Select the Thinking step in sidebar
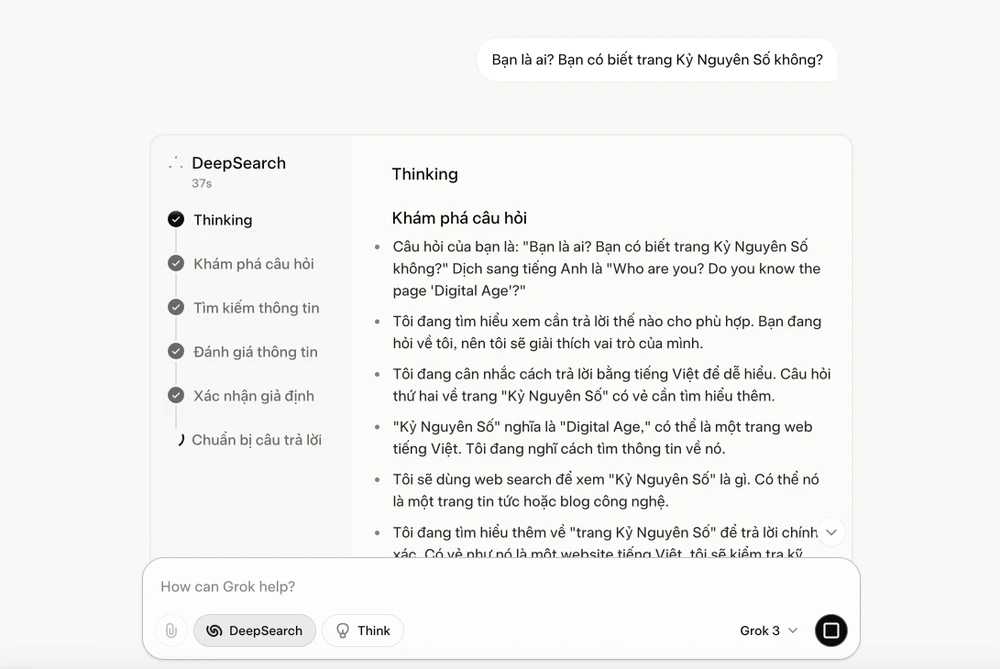Screen dimensions: 1000x669 [x=223, y=220]
